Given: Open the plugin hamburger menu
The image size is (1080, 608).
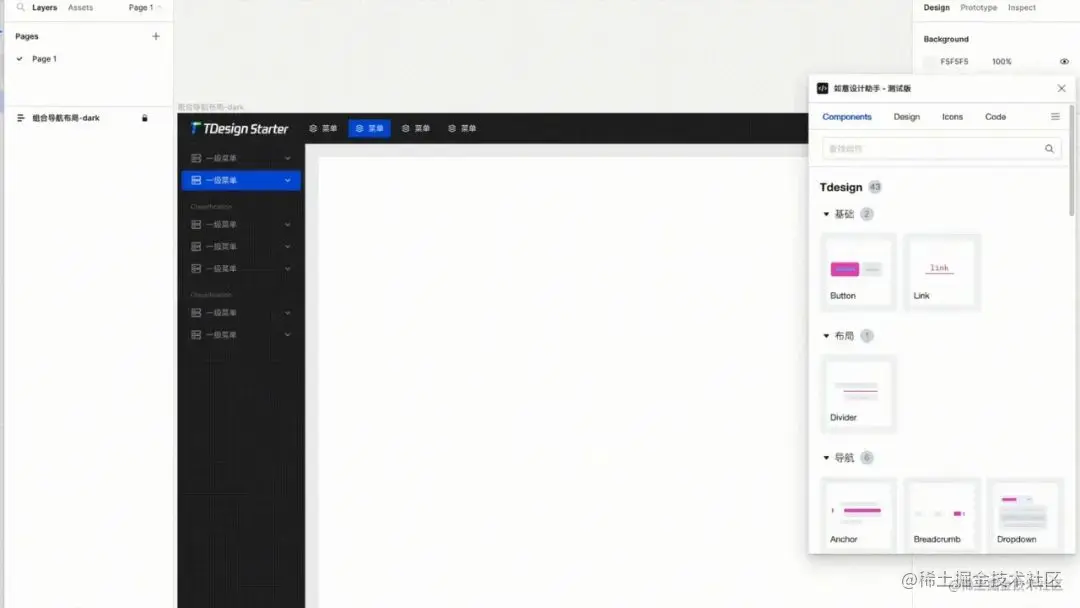Looking at the screenshot, I should 1055,117.
